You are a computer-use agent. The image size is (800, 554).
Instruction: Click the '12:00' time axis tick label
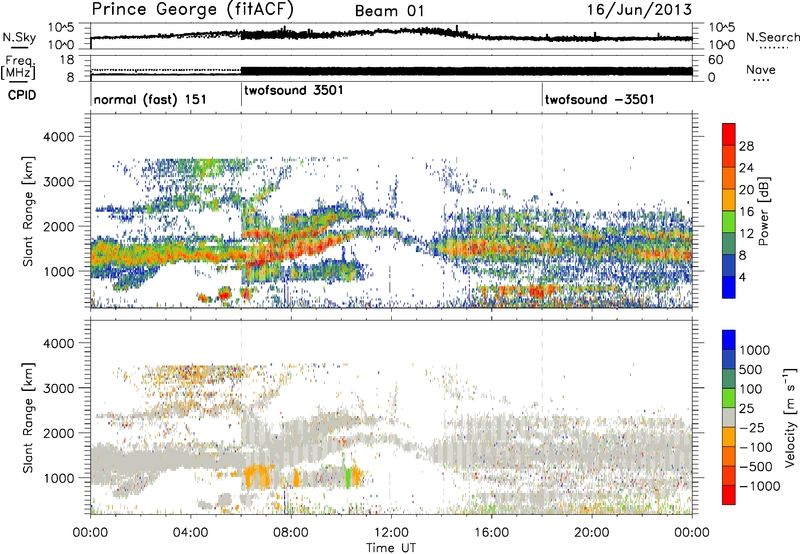pyautogui.click(x=391, y=533)
